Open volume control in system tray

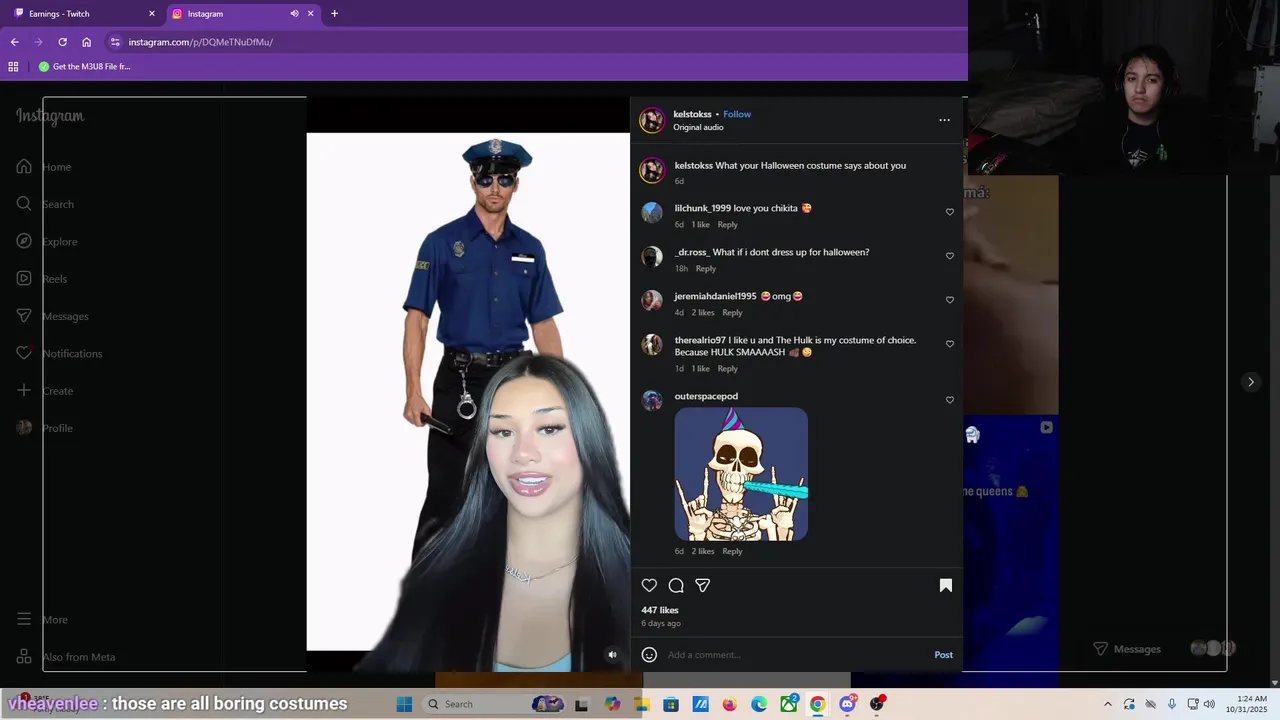tap(1209, 704)
